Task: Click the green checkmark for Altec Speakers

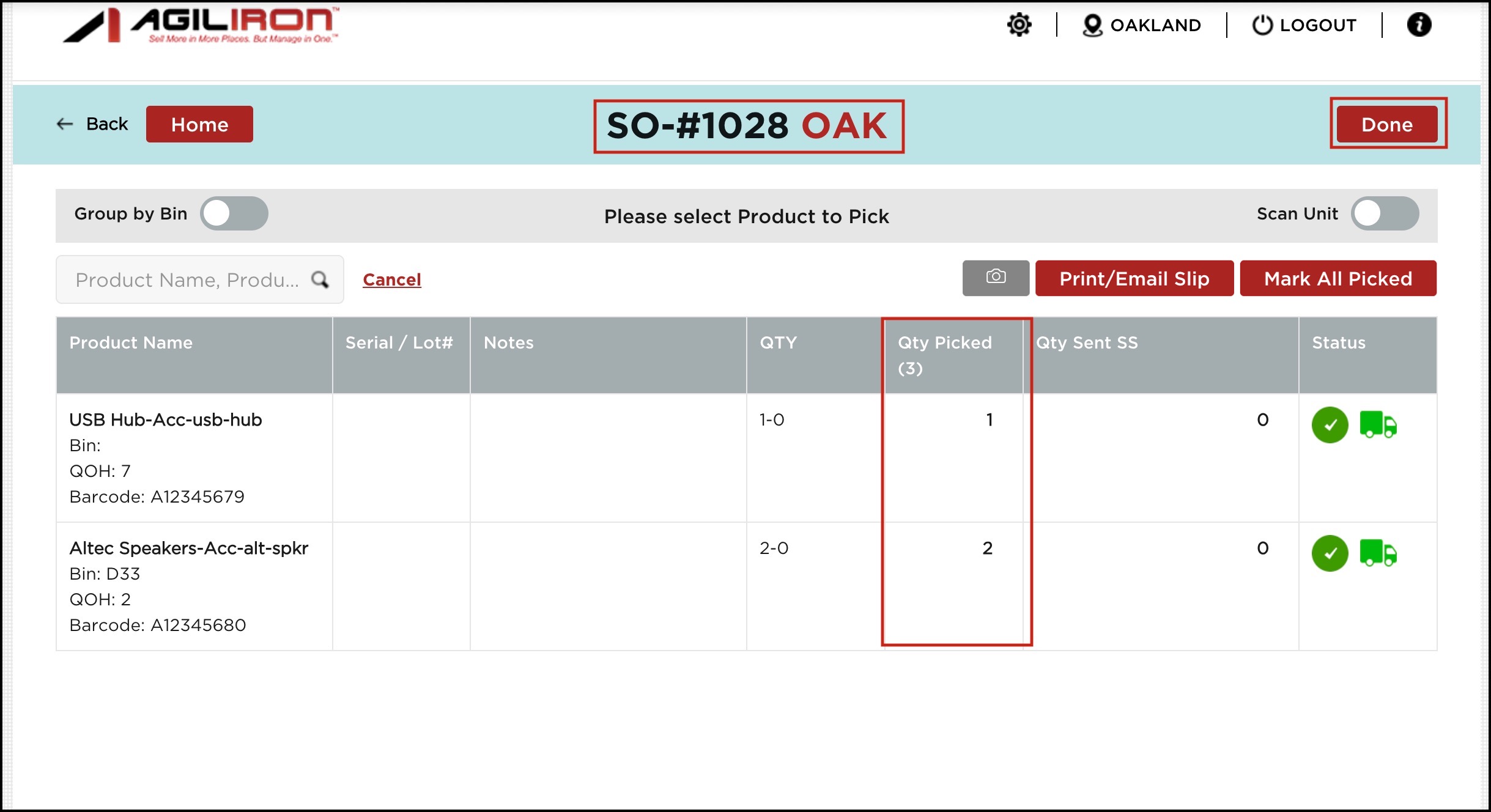Action: [x=1330, y=553]
